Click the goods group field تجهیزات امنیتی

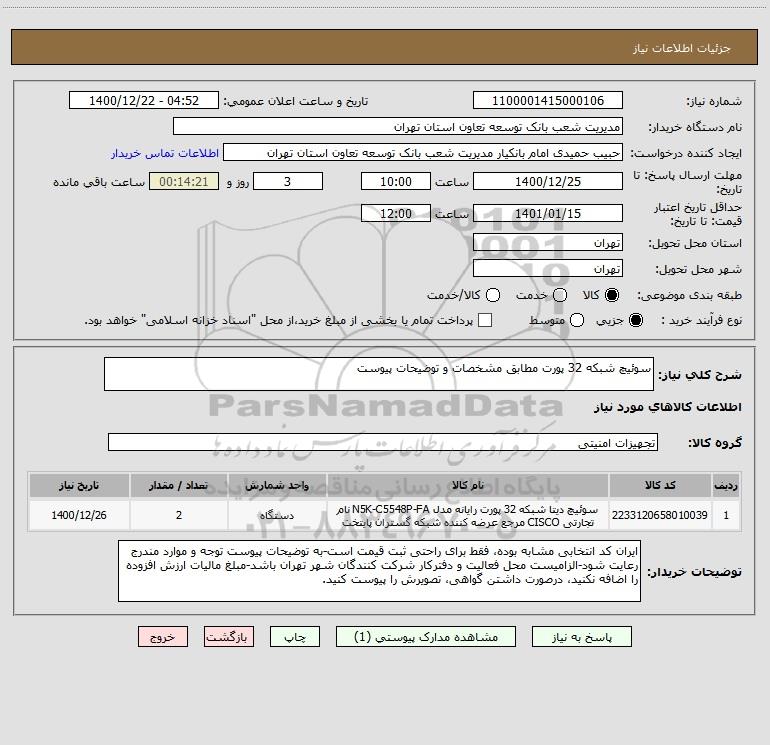coord(383,442)
